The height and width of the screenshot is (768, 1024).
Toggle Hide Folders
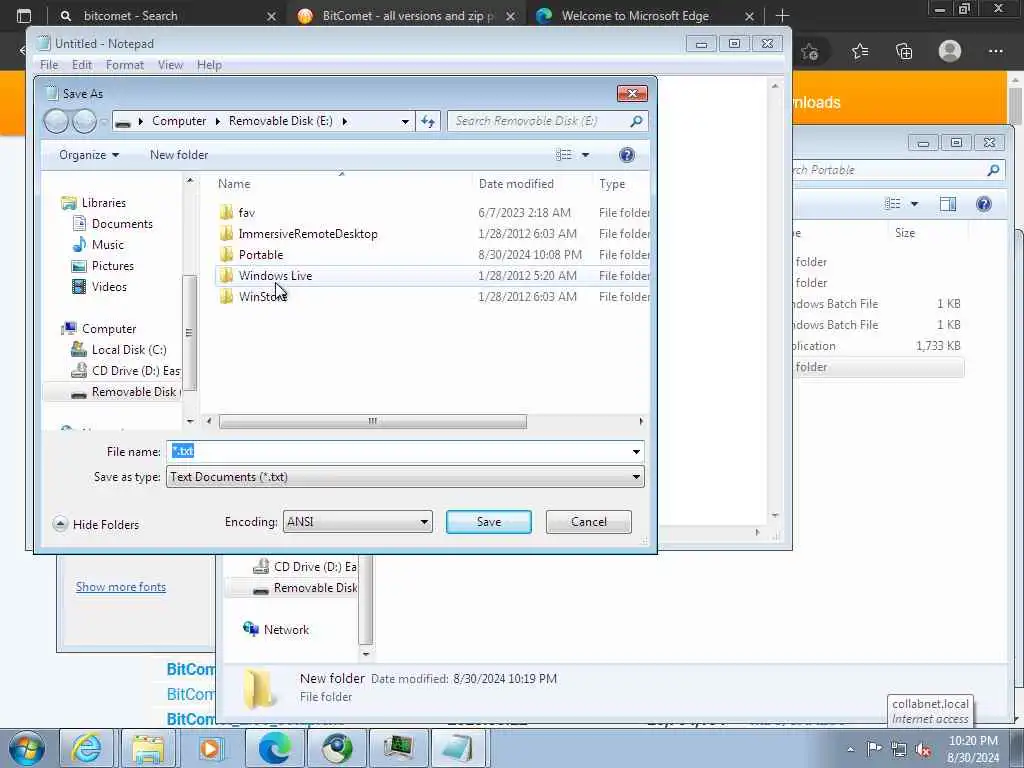(x=96, y=524)
